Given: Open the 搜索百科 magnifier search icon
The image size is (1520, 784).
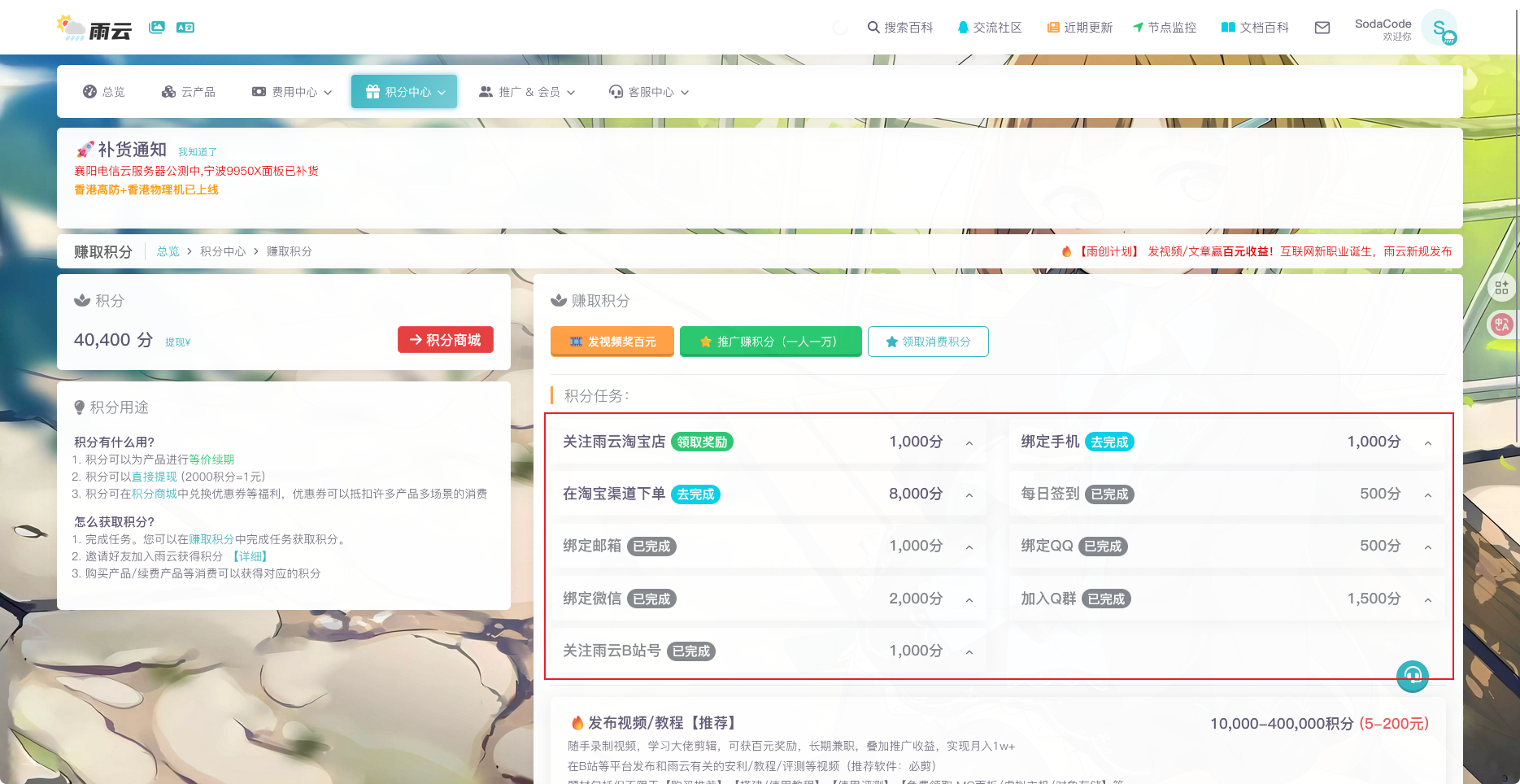Looking at the screenshot, I should point(873,27).
